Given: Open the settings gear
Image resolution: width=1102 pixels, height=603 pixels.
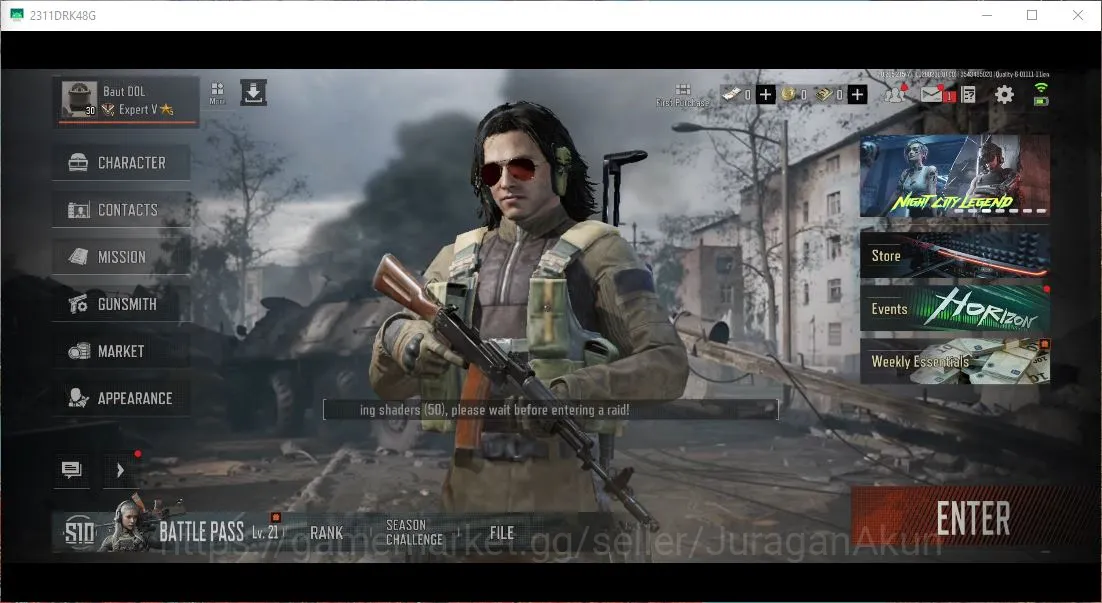Looking at the screenshot, I should [1004, 94].
